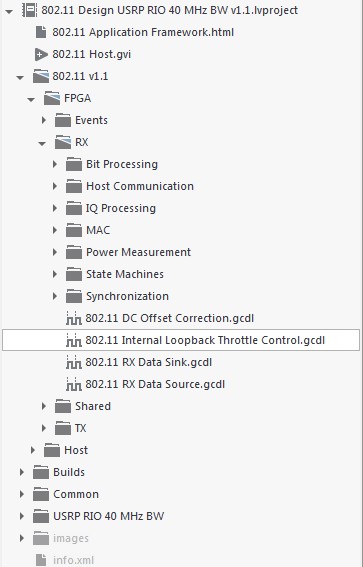The image size is (363, 567).
Task: Expand the IQ Processing folder arrow
Action: [x=55, y=208]
